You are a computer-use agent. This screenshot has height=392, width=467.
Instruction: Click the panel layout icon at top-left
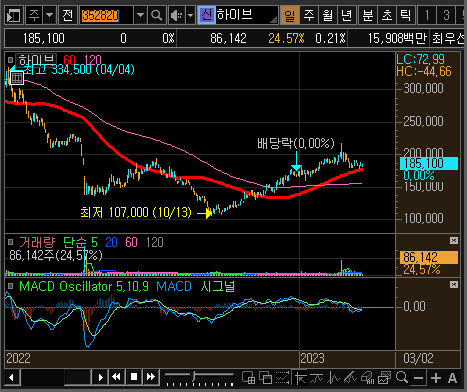coord(14,15)
